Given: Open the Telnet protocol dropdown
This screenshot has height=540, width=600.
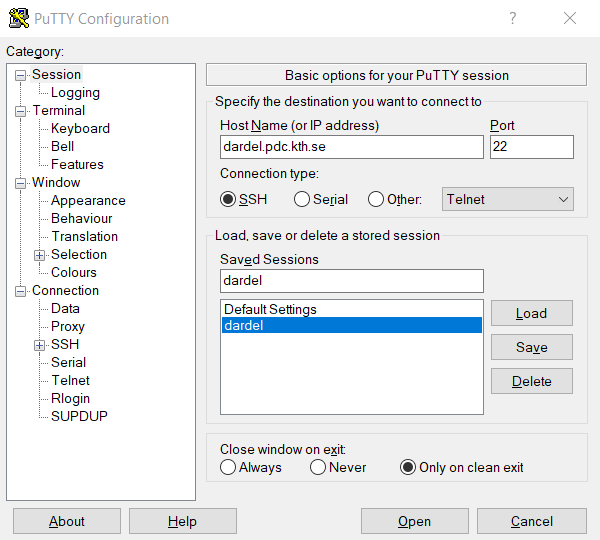Looking at the screenshot, I should [x=508, y=199].
